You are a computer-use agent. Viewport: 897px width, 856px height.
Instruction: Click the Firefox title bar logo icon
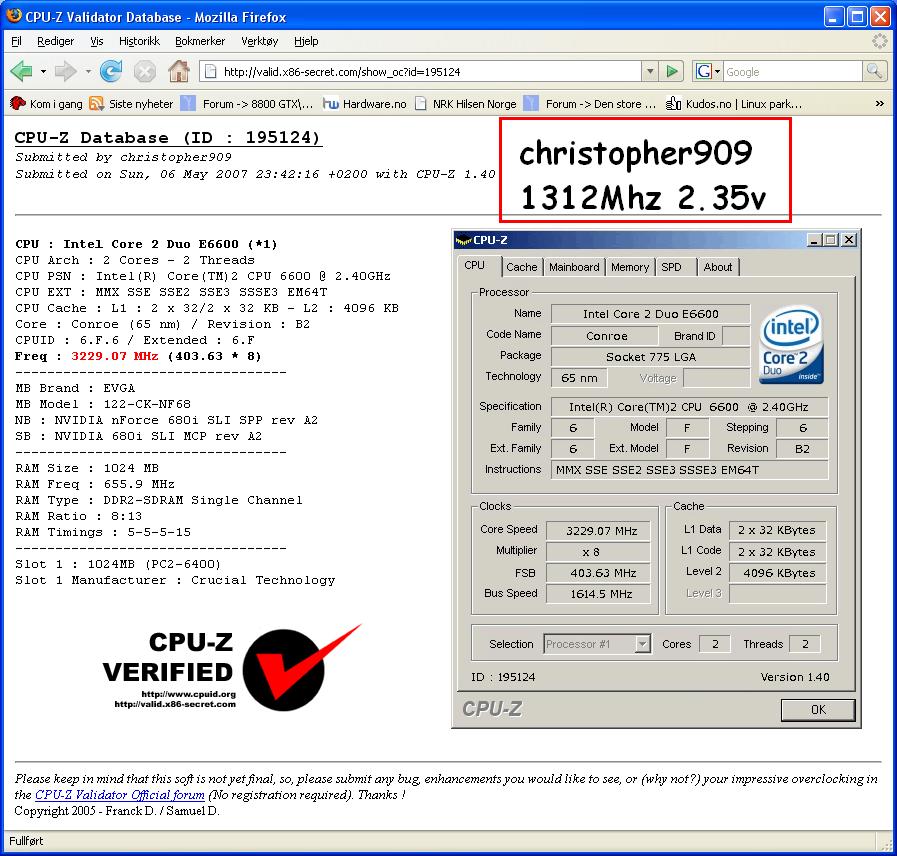tap(14, 15)
